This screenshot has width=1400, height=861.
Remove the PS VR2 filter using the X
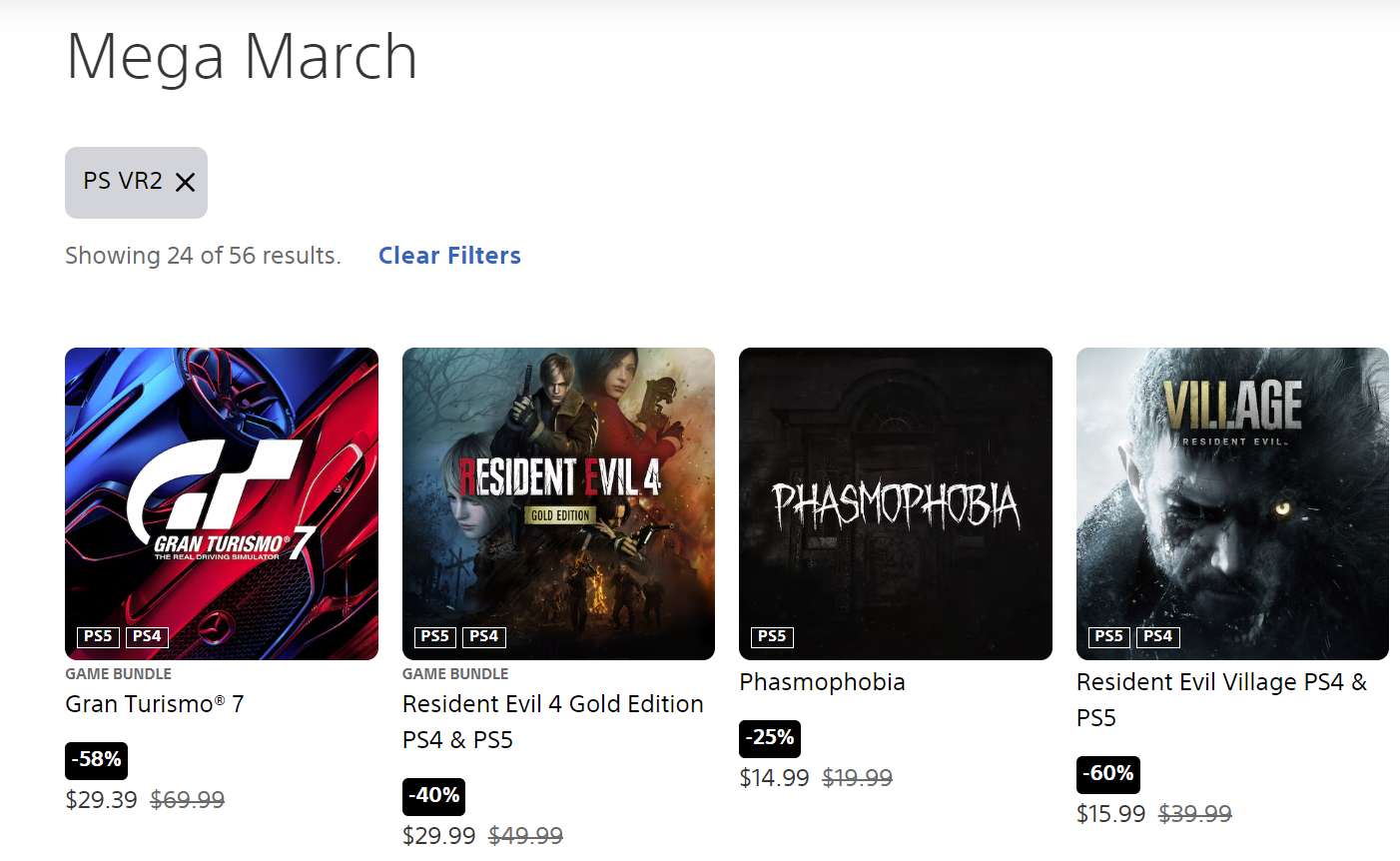coord(185,182)
